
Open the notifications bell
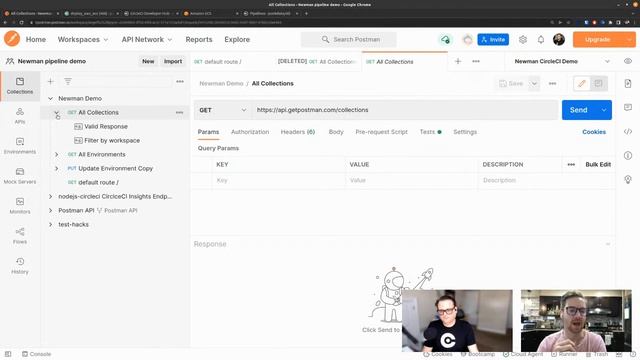(x=541, y=40)
